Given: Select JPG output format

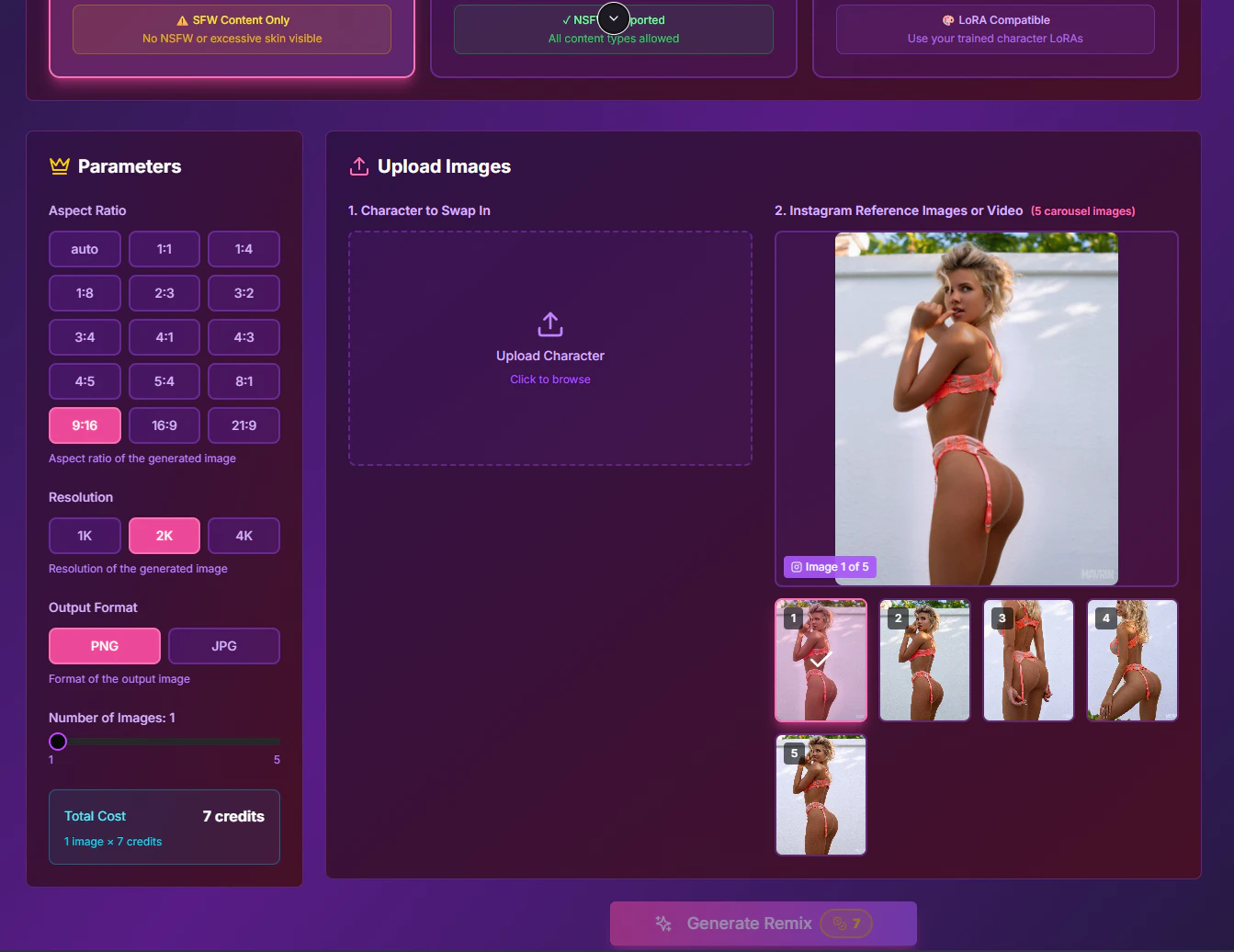Looking at the screenshot, I should tap(224, 646).
